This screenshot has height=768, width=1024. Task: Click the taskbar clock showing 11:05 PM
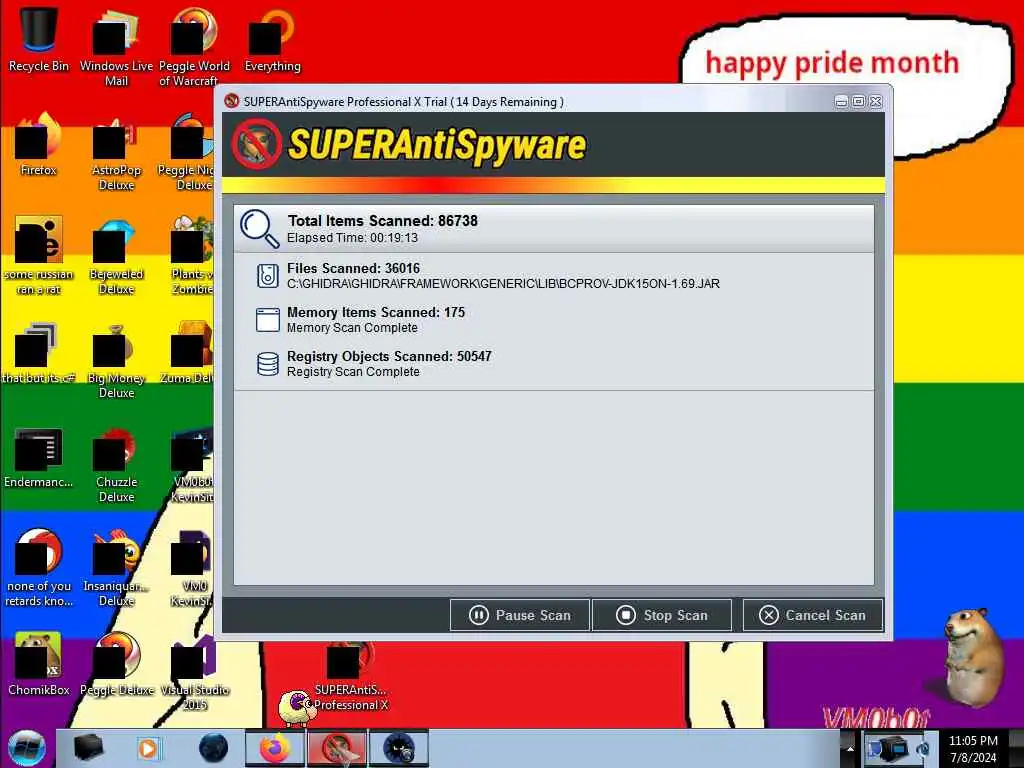[x=973, y=749]
